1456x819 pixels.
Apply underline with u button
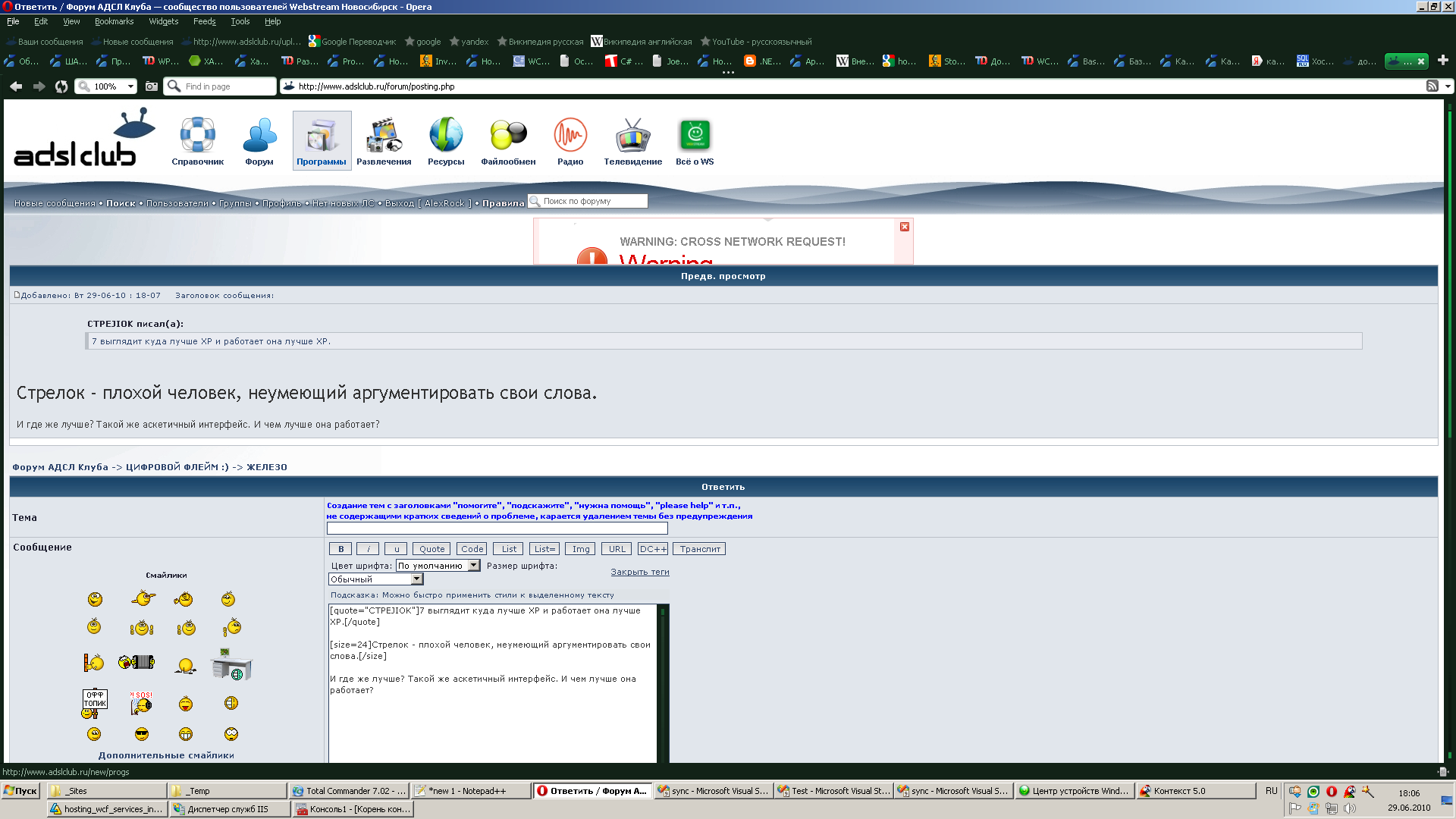tap(396, 549)
